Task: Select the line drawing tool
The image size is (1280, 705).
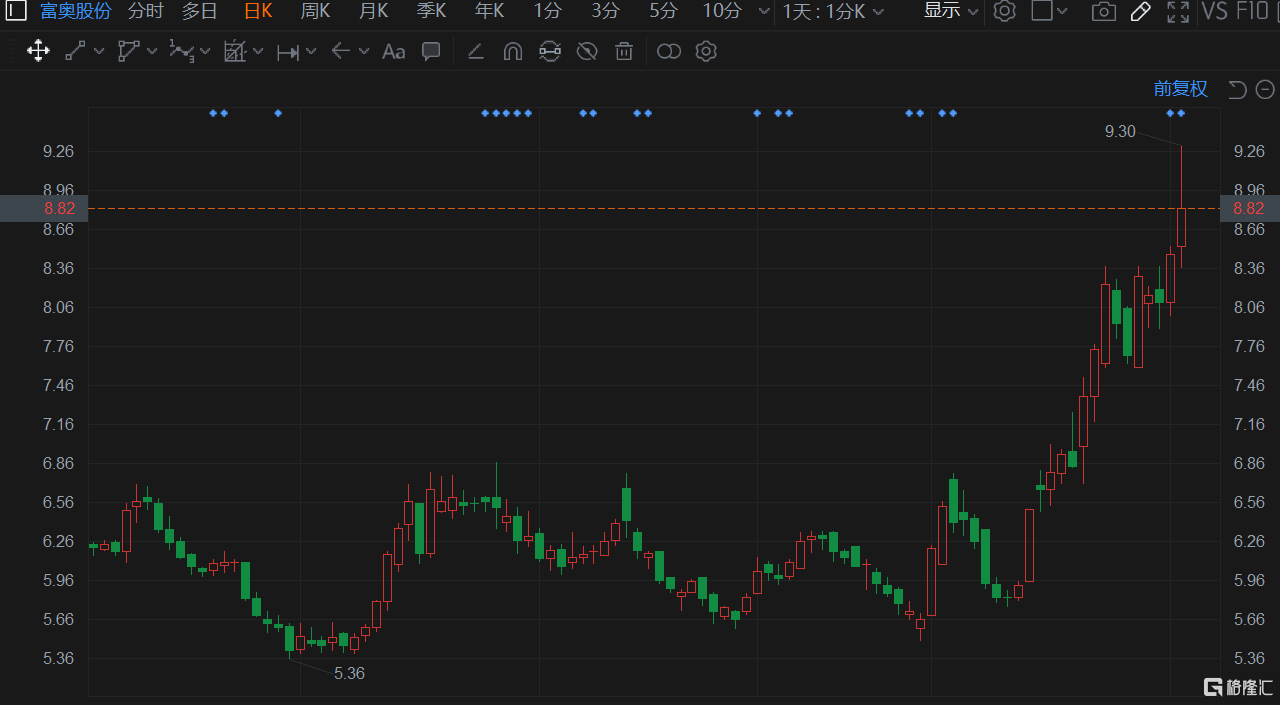Action: 75,51
